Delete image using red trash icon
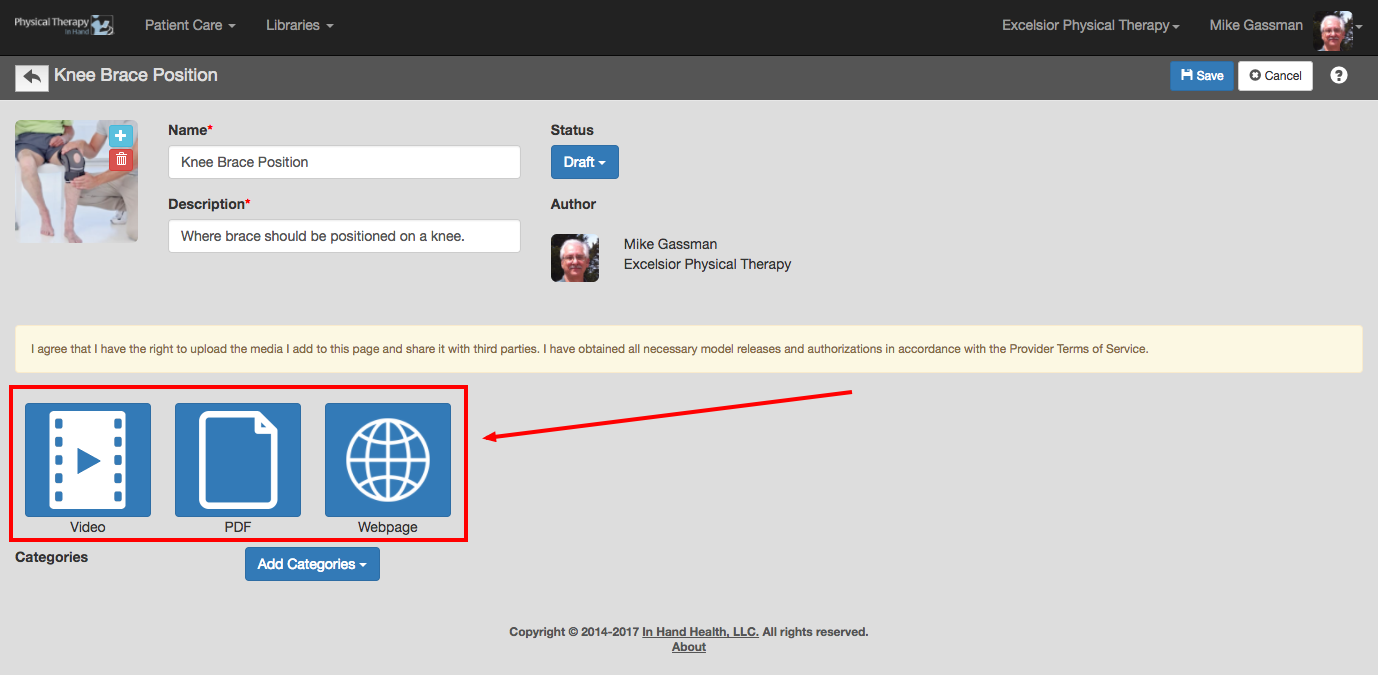 pyautogui.click(x=121, y=159)
